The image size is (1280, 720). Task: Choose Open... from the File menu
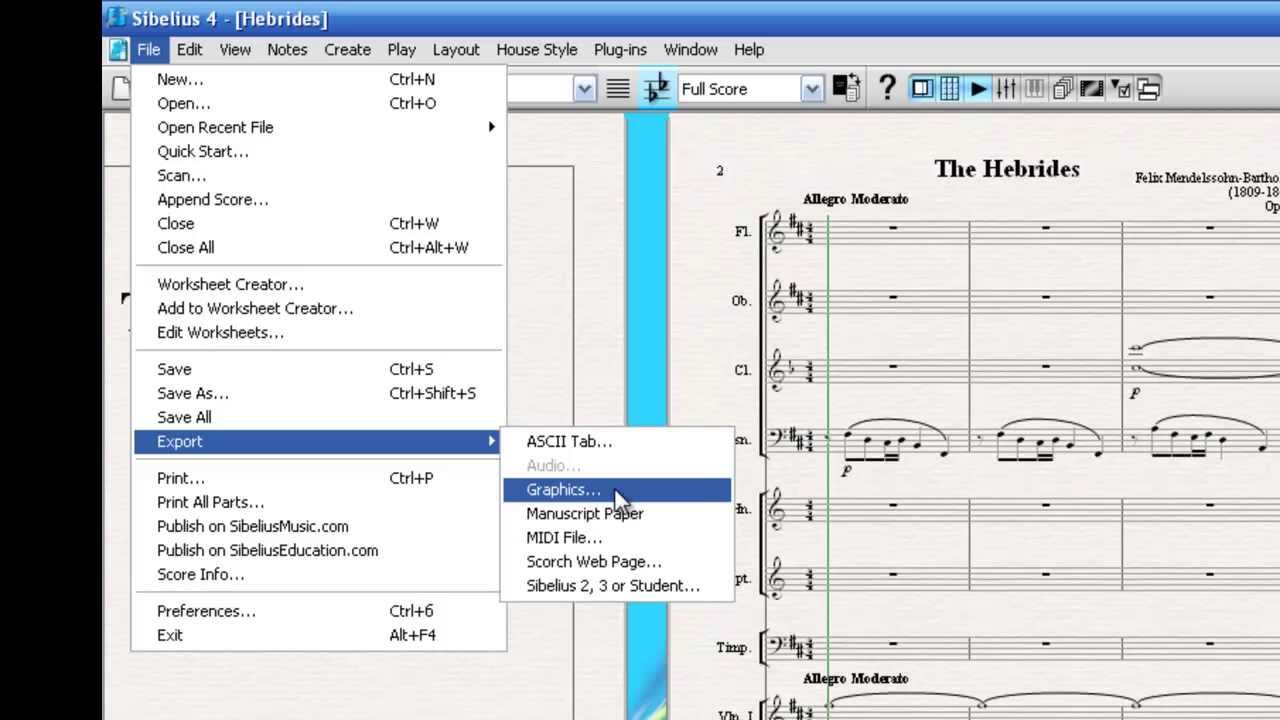click(319, 103)
